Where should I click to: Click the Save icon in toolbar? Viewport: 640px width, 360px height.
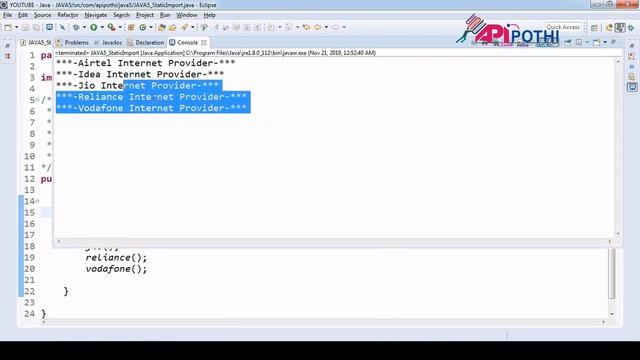click(25, 27)
